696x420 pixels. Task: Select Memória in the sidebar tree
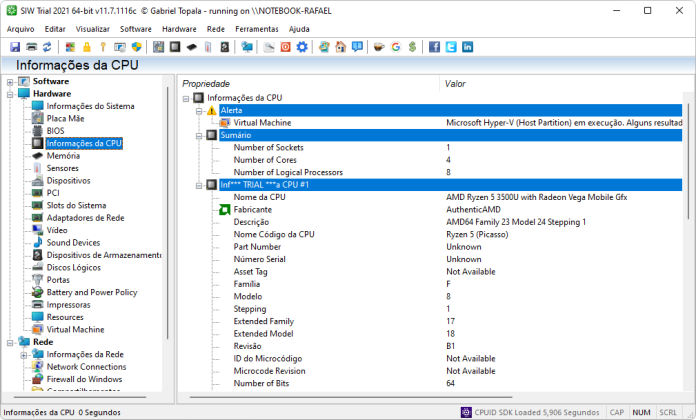coord(63,156)
